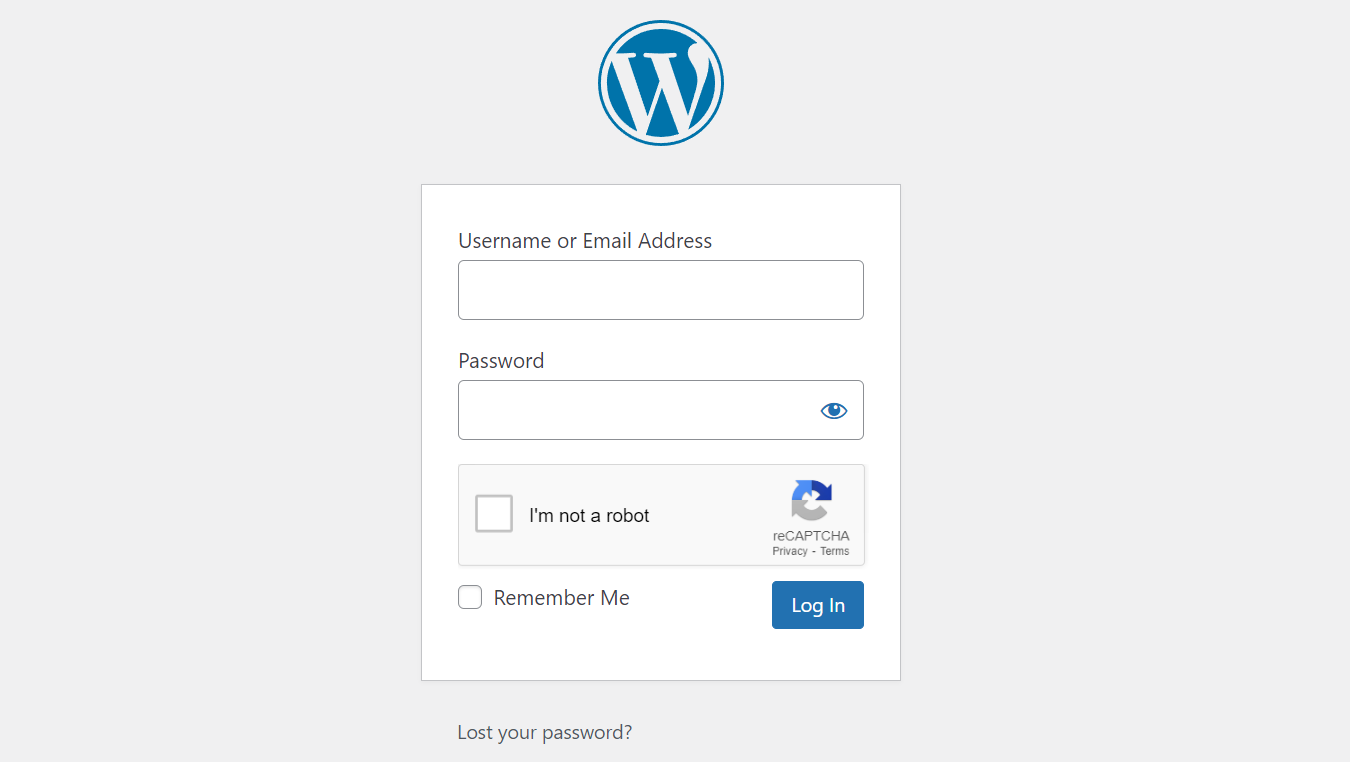Select the circular WordPress emblem above the form
The image size is (1350, 762).
pyautogui.click(x=660, y=82)
